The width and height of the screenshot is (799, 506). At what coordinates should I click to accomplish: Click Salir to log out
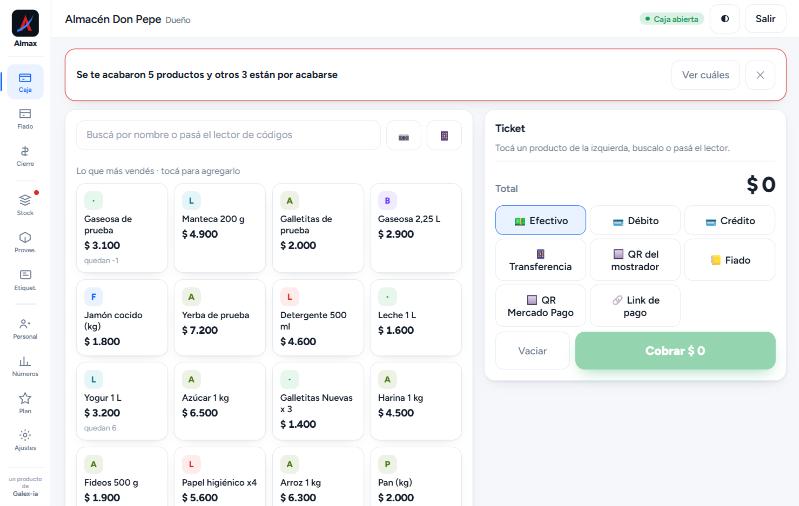(765, 19)
